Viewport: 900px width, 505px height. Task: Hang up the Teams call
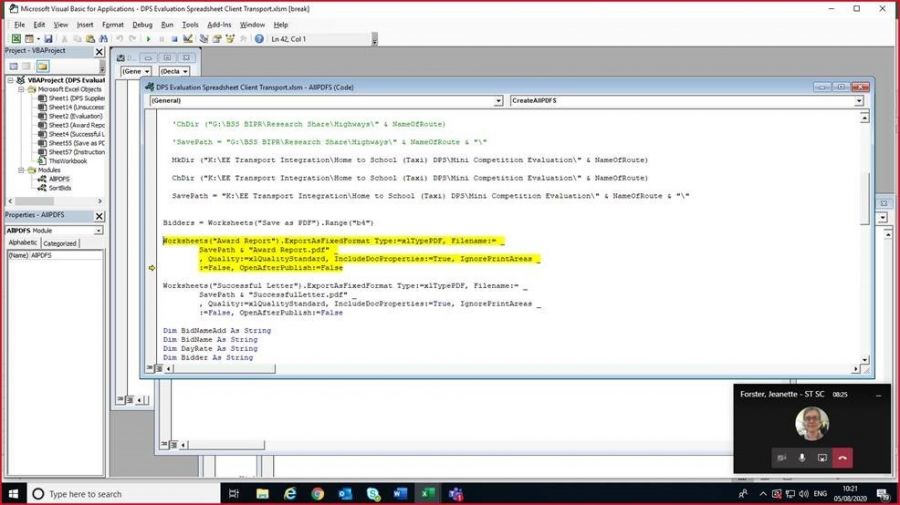click(x=843, y=458)
